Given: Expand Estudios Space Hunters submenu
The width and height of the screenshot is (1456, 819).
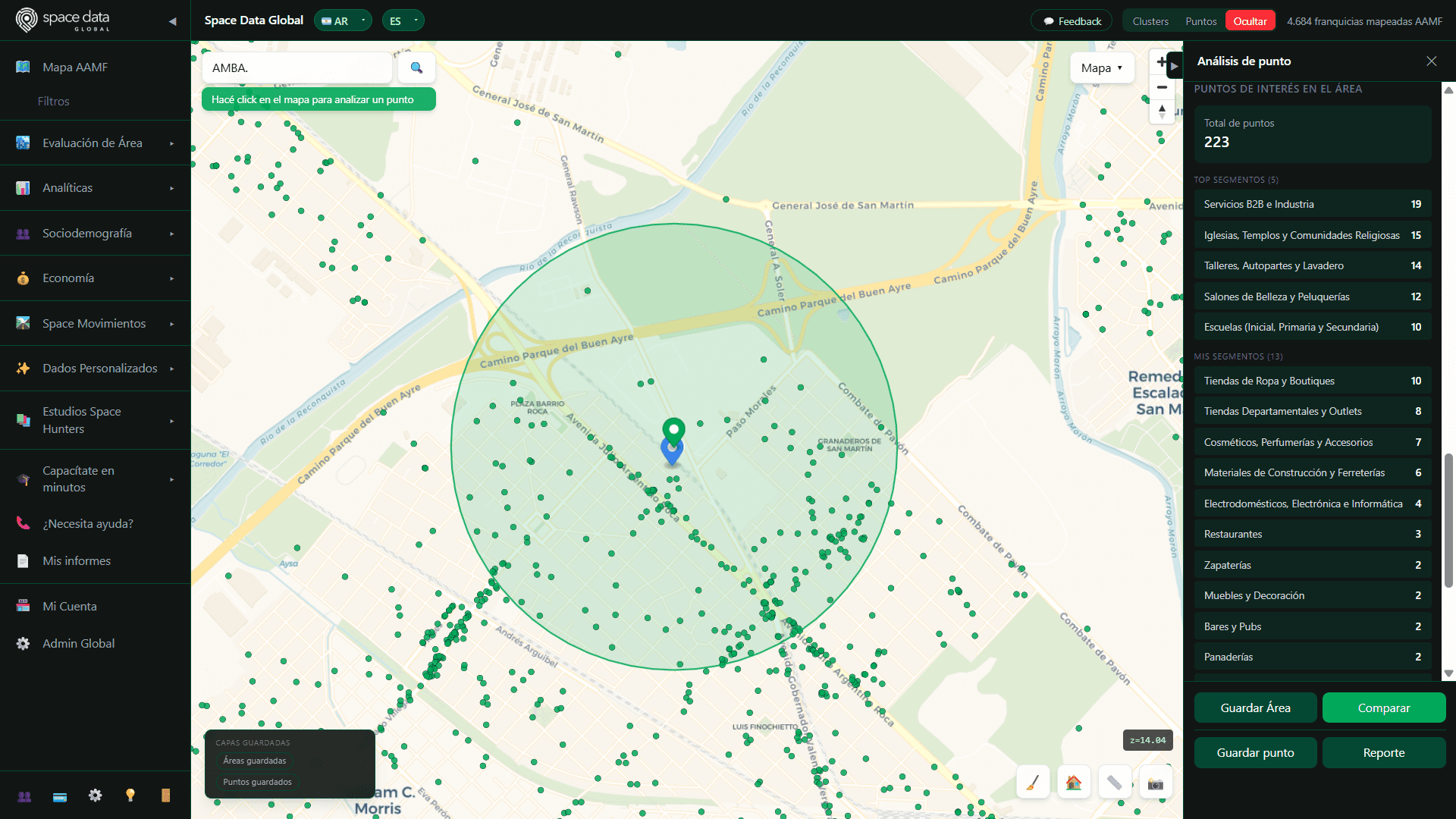Looking at the screenshot, I should [95, 420].
